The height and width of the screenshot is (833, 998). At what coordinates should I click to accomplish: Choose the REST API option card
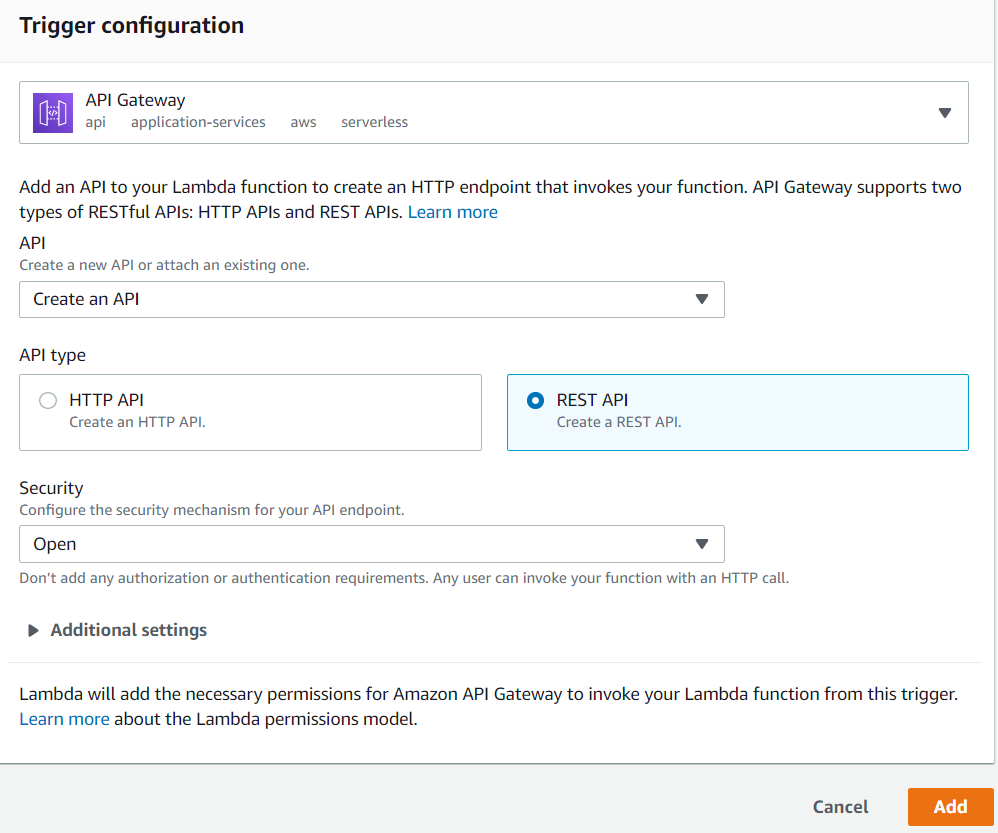tap(738, 412)
